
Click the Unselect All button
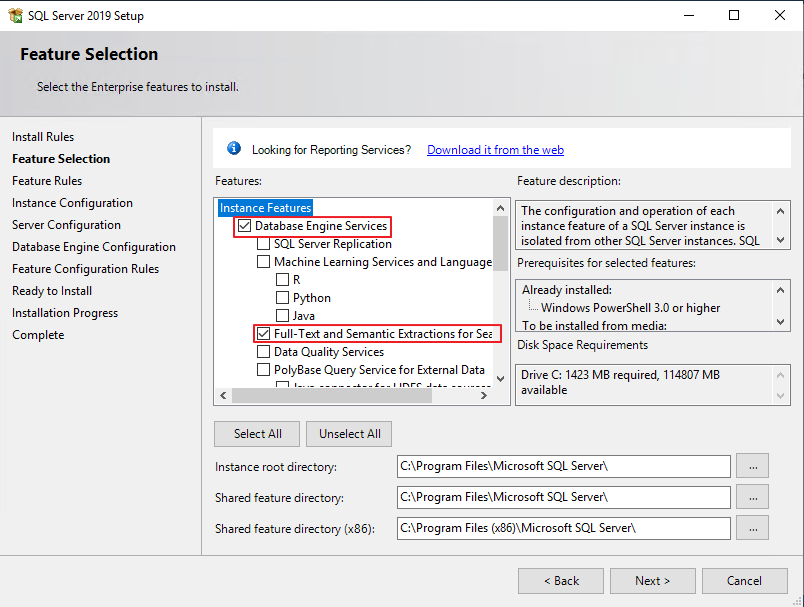(350, 434)
